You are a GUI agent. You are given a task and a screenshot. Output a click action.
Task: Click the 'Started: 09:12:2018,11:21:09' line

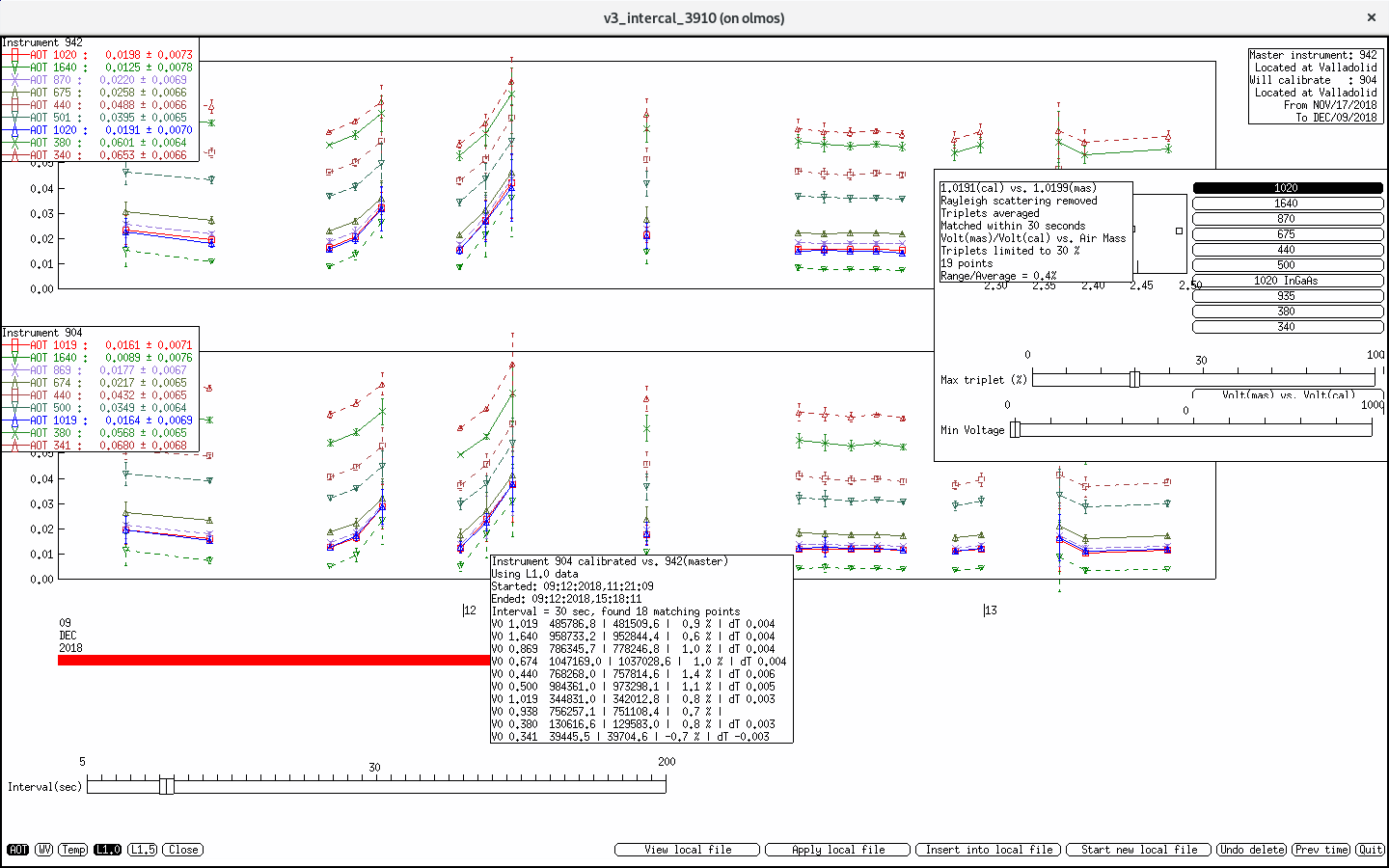point(573,586)
